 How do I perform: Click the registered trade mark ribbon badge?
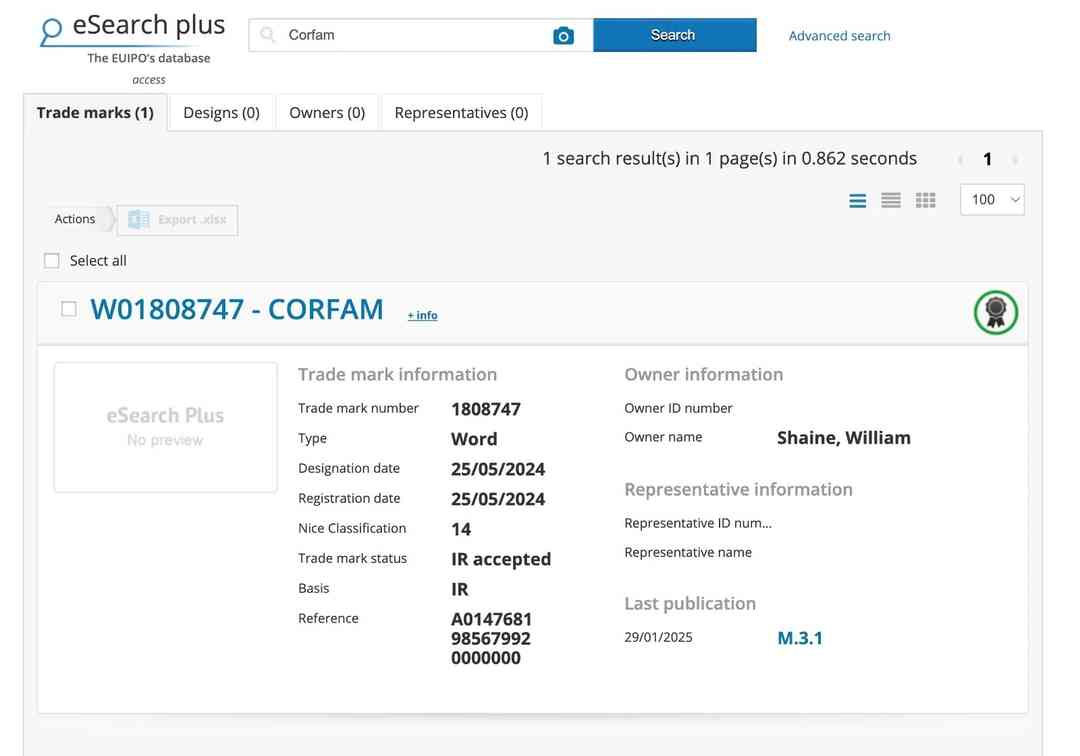click(995, 312)
